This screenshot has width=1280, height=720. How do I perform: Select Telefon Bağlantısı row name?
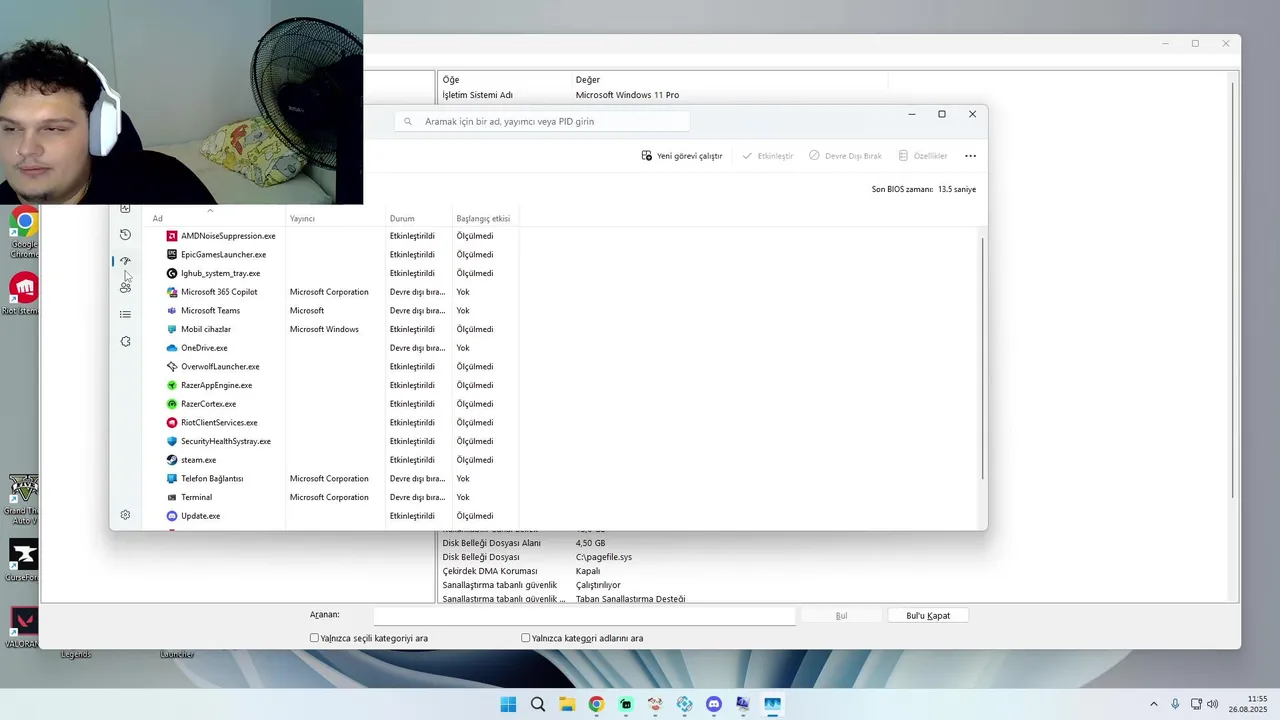(212, 479)
